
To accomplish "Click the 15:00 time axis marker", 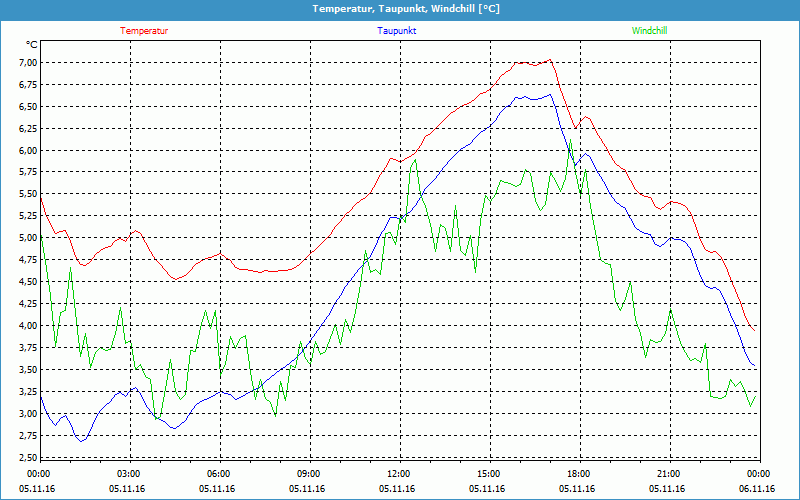I will click(488, 474).
